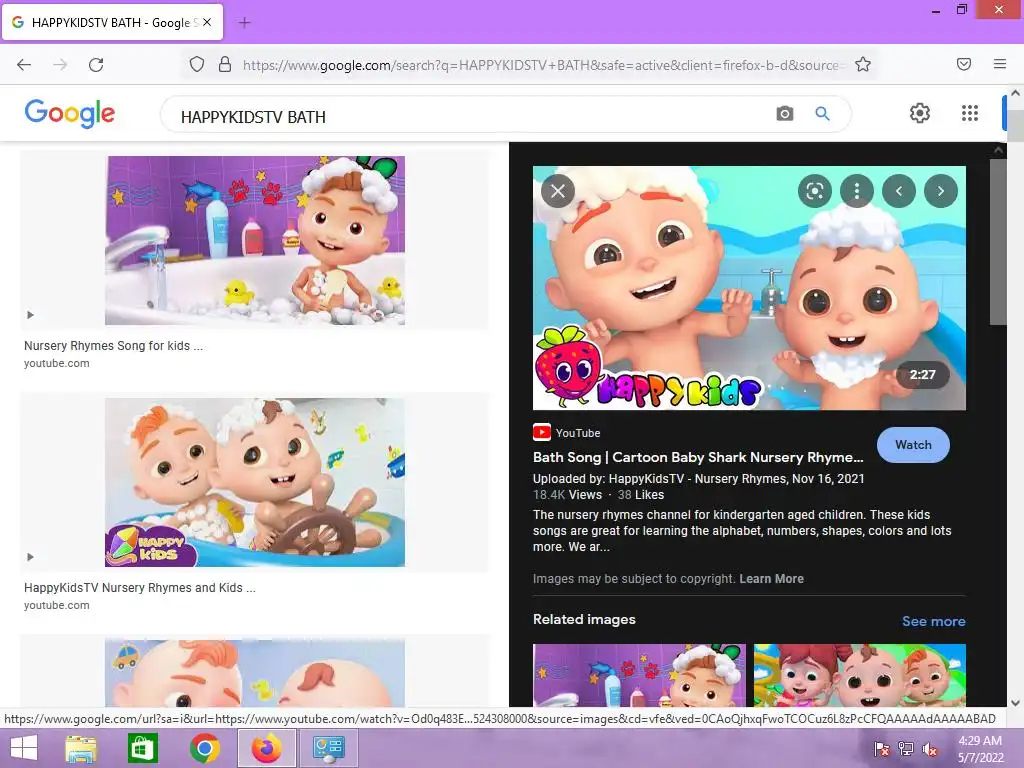Click the Action Center flag tray icon
Viewport: 1024px width, 768px height.
[x=882, y=749]
